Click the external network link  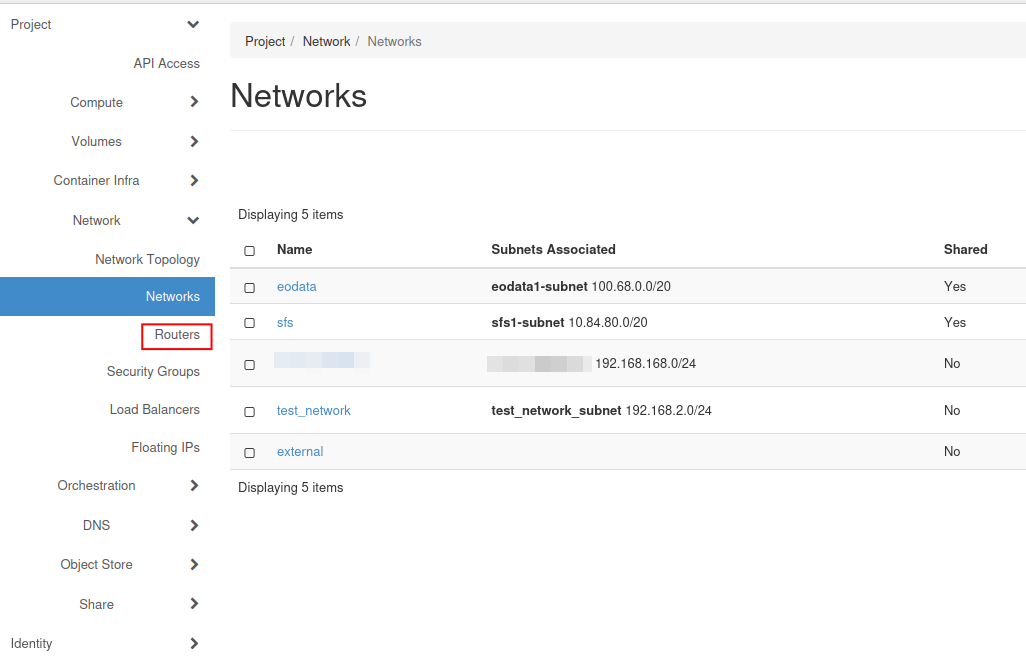pyautogui.click(x=299, y=452)
